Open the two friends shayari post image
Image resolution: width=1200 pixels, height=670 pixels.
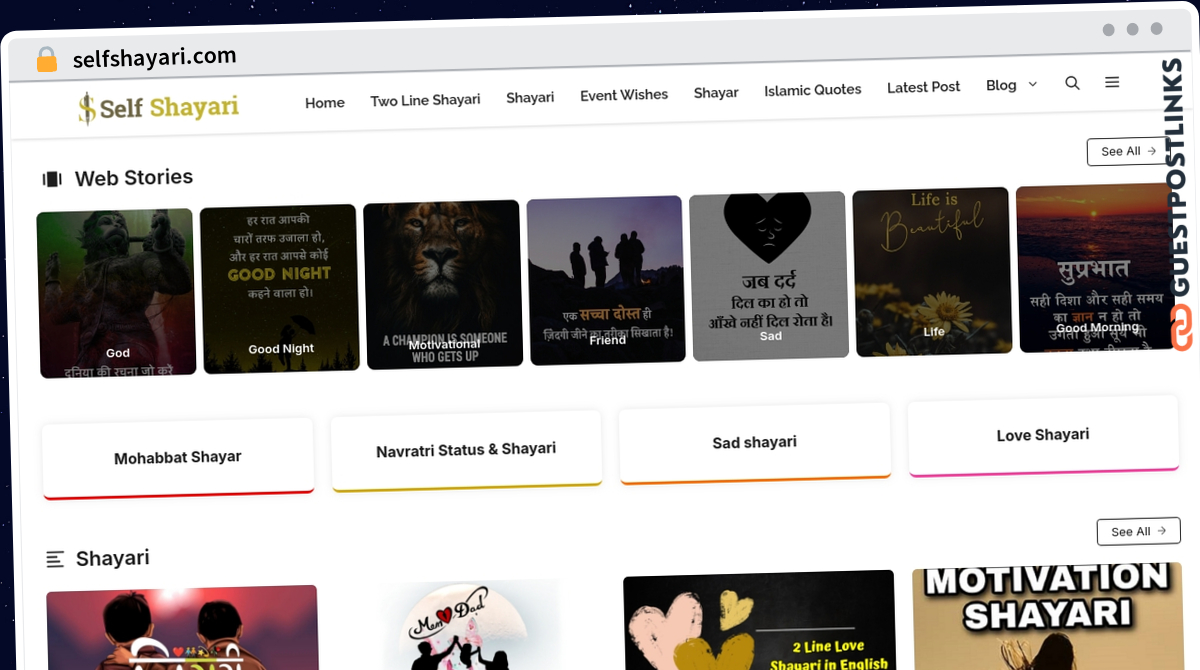[182, 630]
